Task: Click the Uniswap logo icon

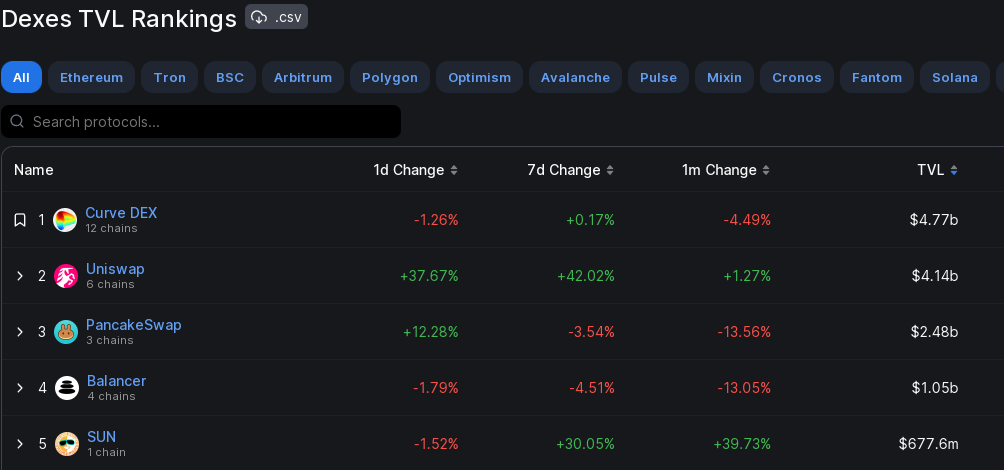Action: pyautogui.click(x=66, y=276)
